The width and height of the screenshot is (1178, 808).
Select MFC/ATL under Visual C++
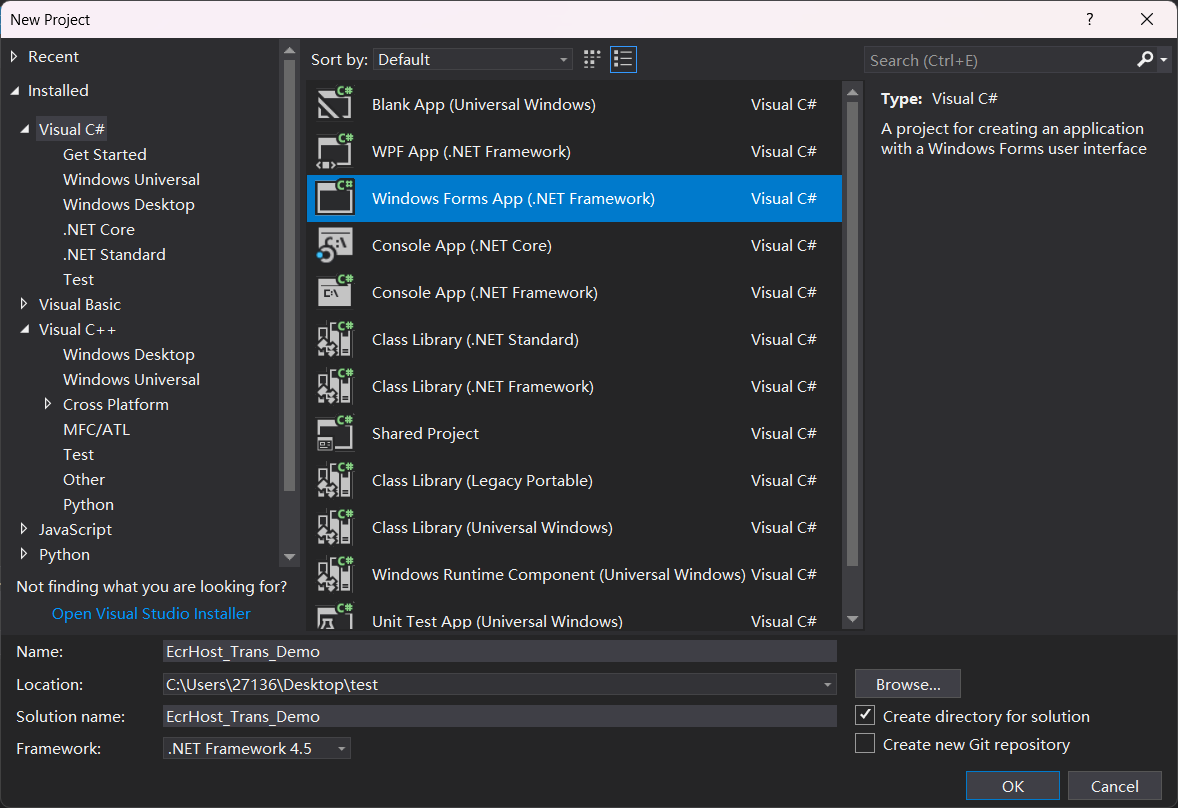pyautogui.click(x=96, y=429)
